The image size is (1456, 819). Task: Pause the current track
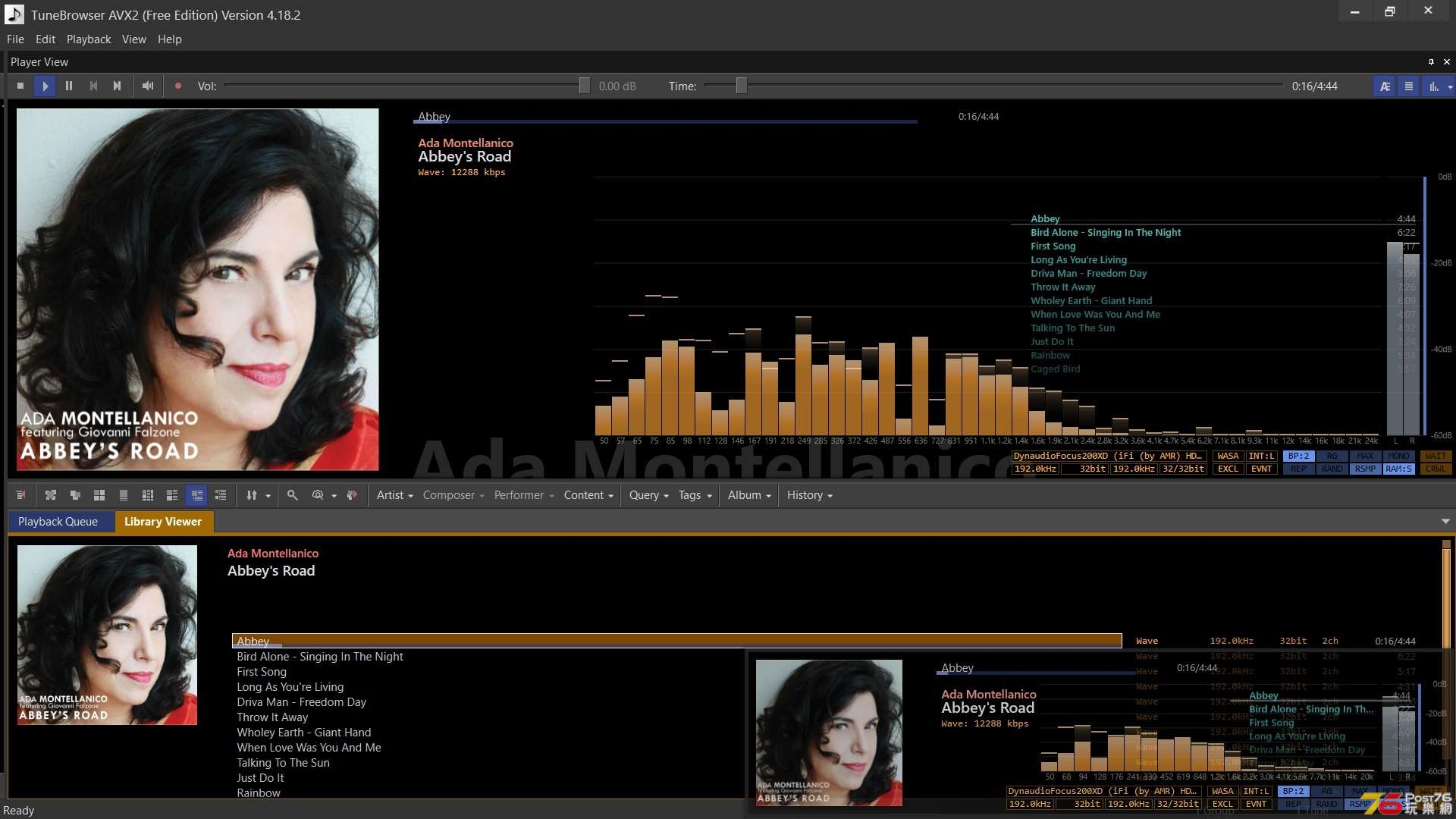pos(69,86)
